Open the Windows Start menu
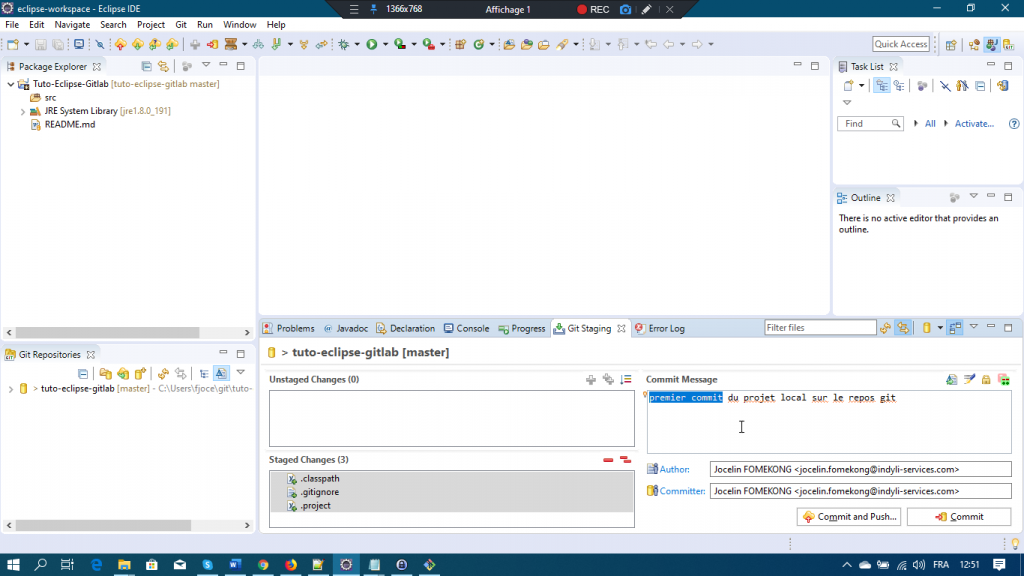 (13, 565)
